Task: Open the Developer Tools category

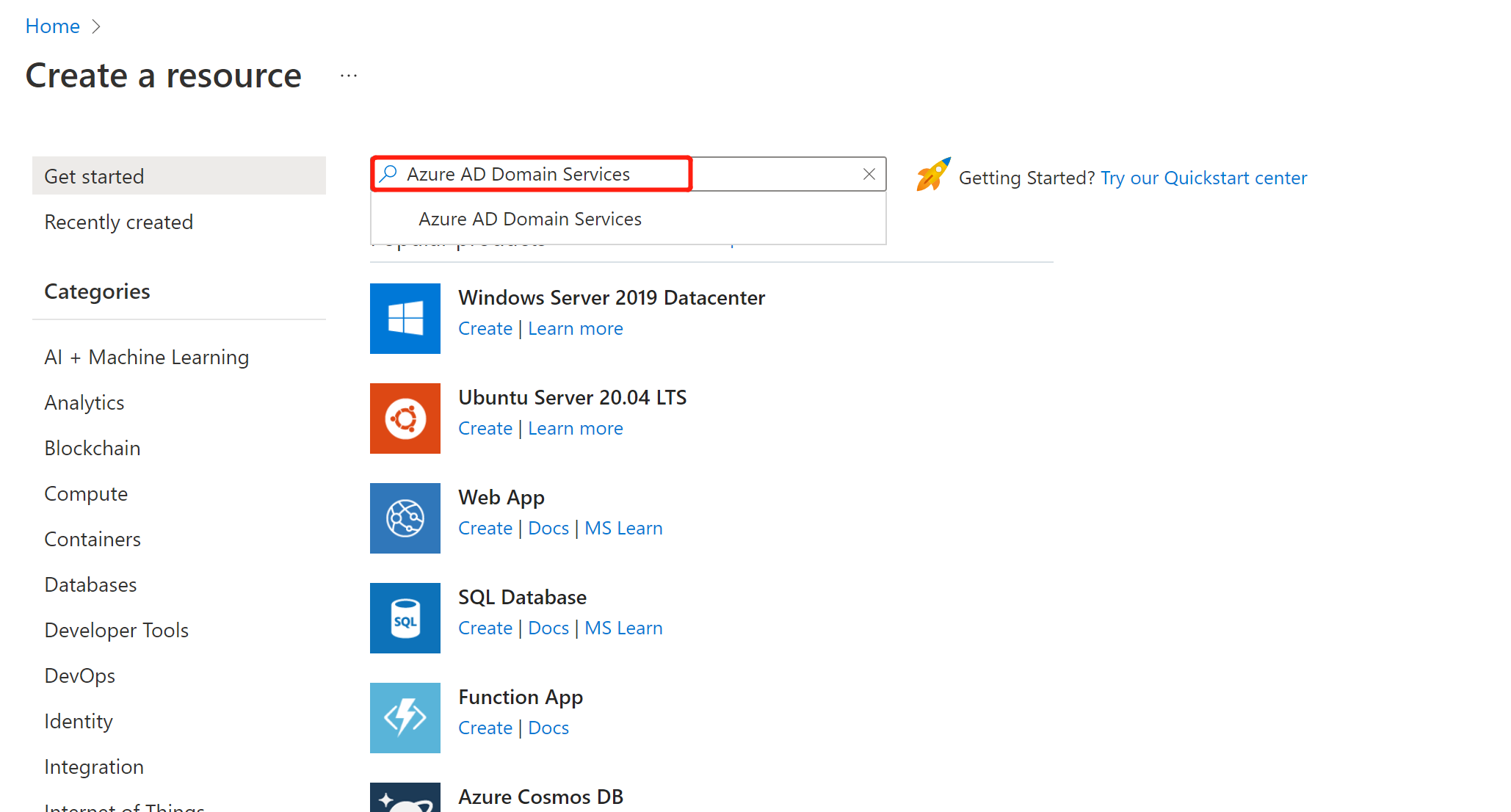Action: tap(117, 630)
